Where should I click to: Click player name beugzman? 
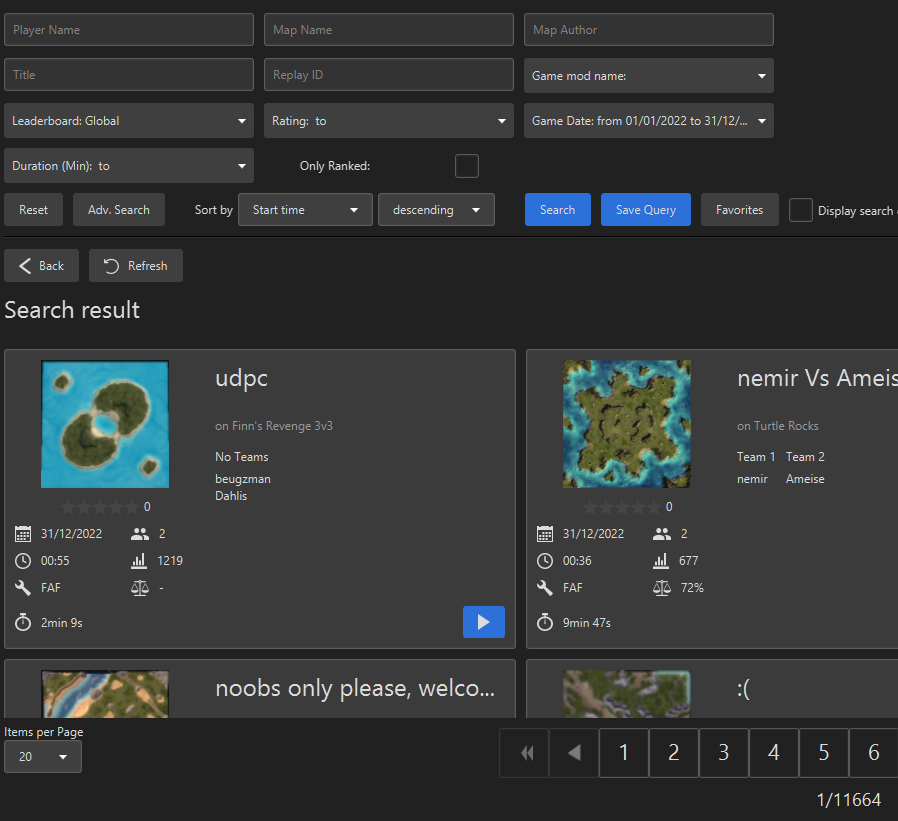pyautogui.click(x=243, y=479)
